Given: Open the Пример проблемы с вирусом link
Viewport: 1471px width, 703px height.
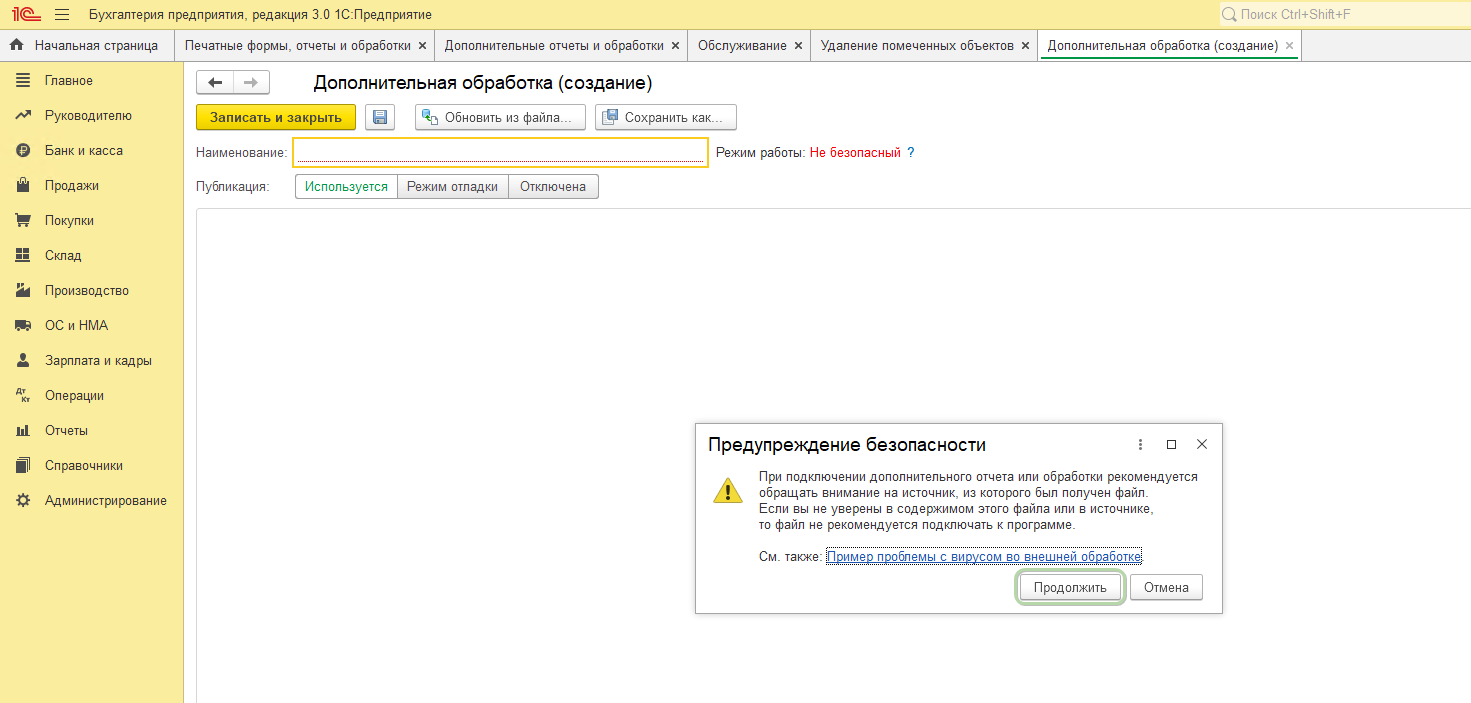Looking at the screenshot, I should 984,557.
